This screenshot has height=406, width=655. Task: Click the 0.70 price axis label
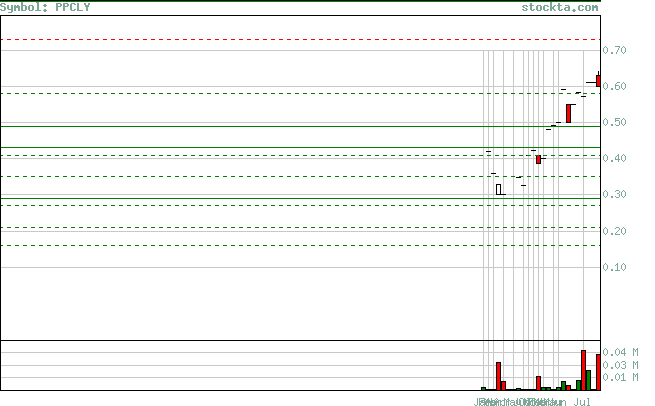(614, 50)
